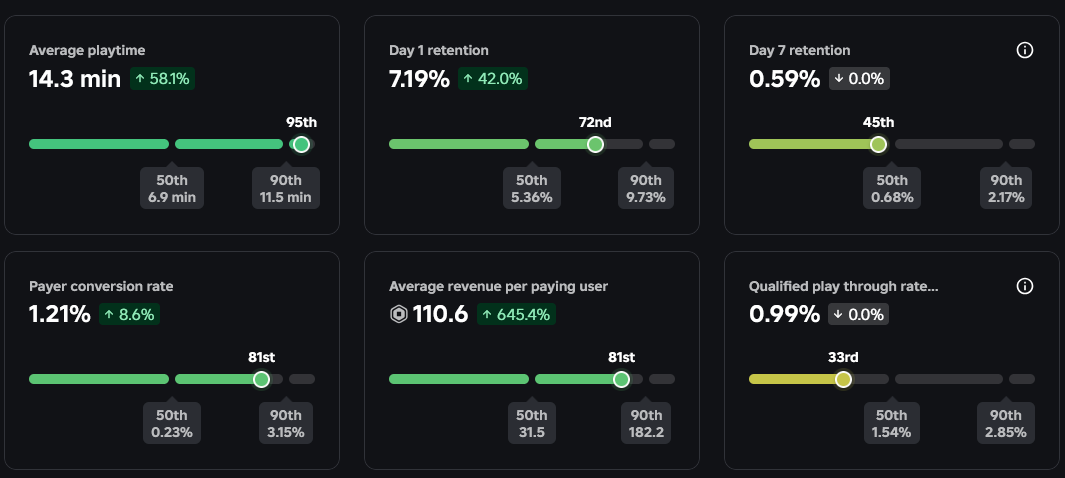The height and width of the screenshot is (478, 1065).
Task: Open the Payer conversion rate card title
Action: (x=101, y=286)
